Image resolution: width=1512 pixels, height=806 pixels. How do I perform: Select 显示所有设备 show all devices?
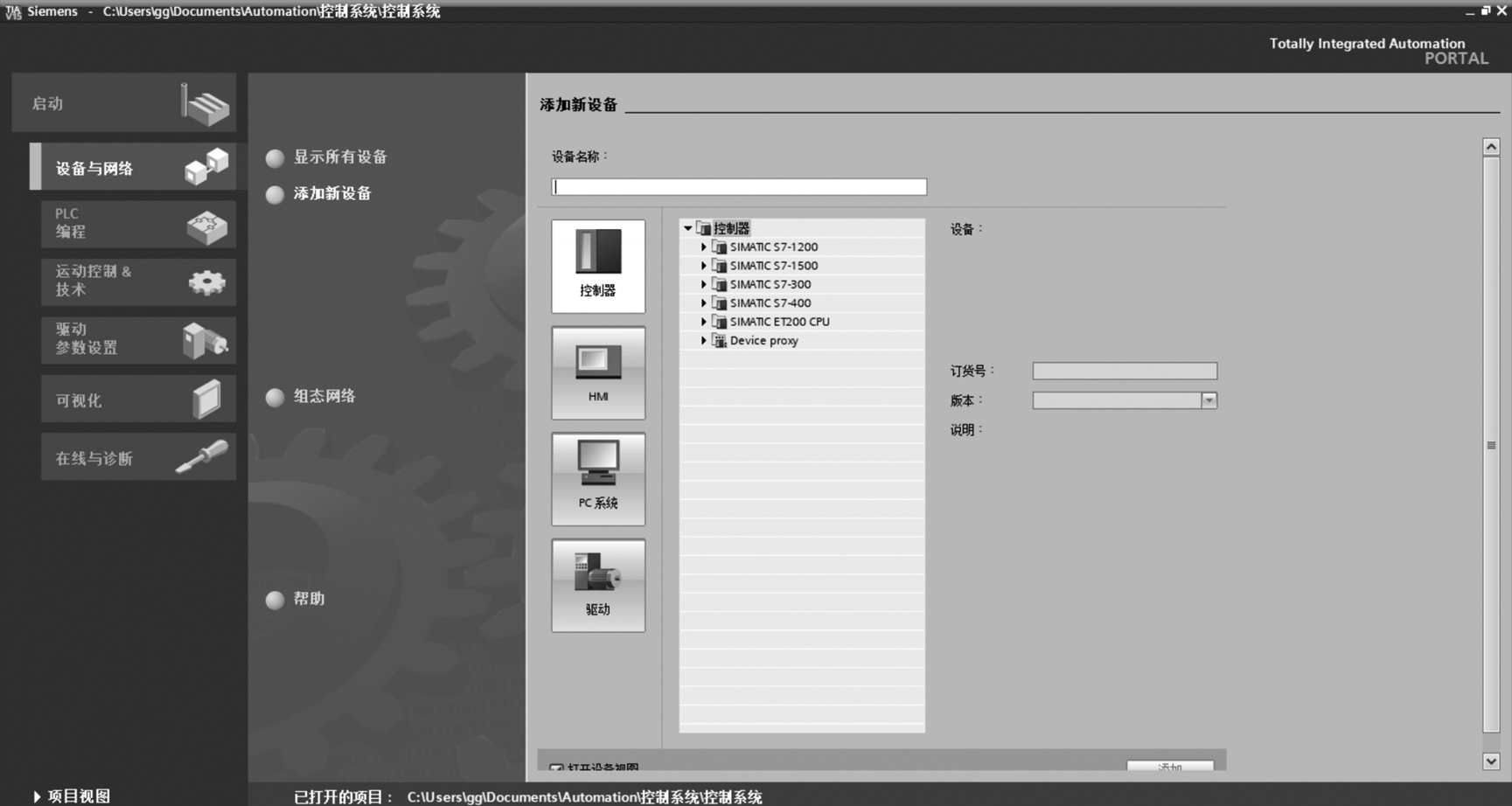click(327, 157)
